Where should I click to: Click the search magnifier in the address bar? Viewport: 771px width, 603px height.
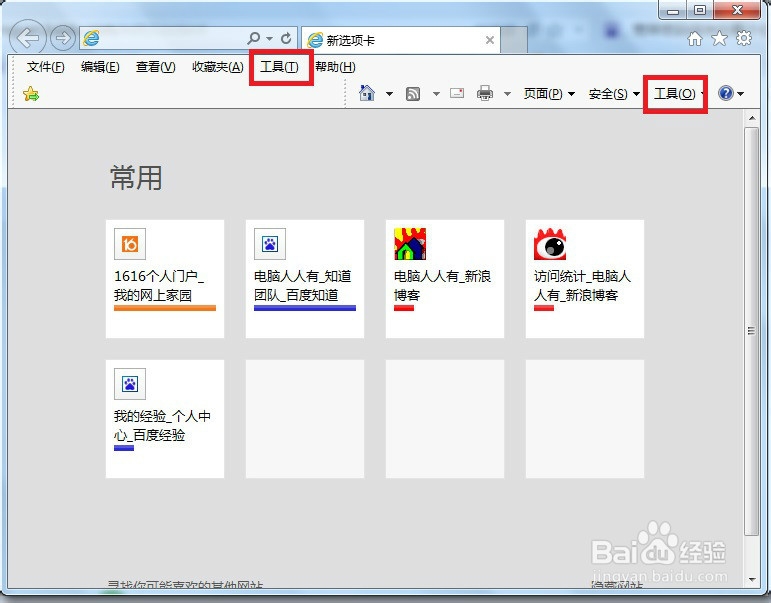coord(254,38)
